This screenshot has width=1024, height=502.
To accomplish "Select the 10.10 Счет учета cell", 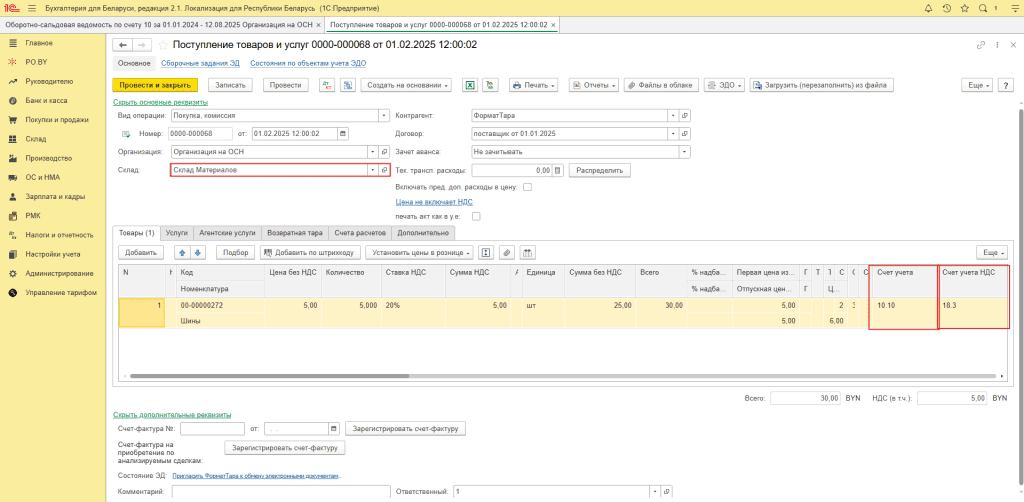I will (904, 306).
